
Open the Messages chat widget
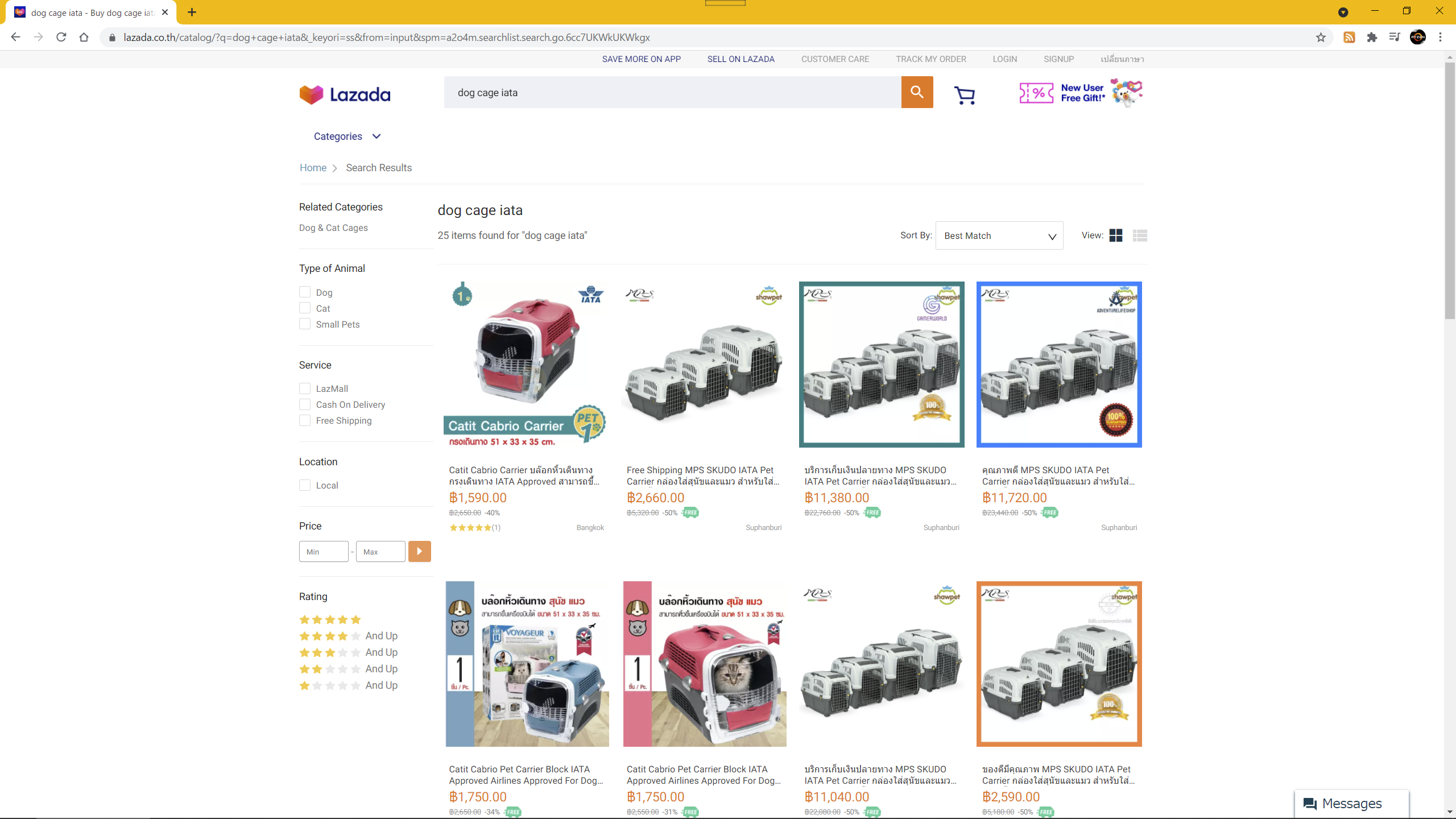point(1351,803)
